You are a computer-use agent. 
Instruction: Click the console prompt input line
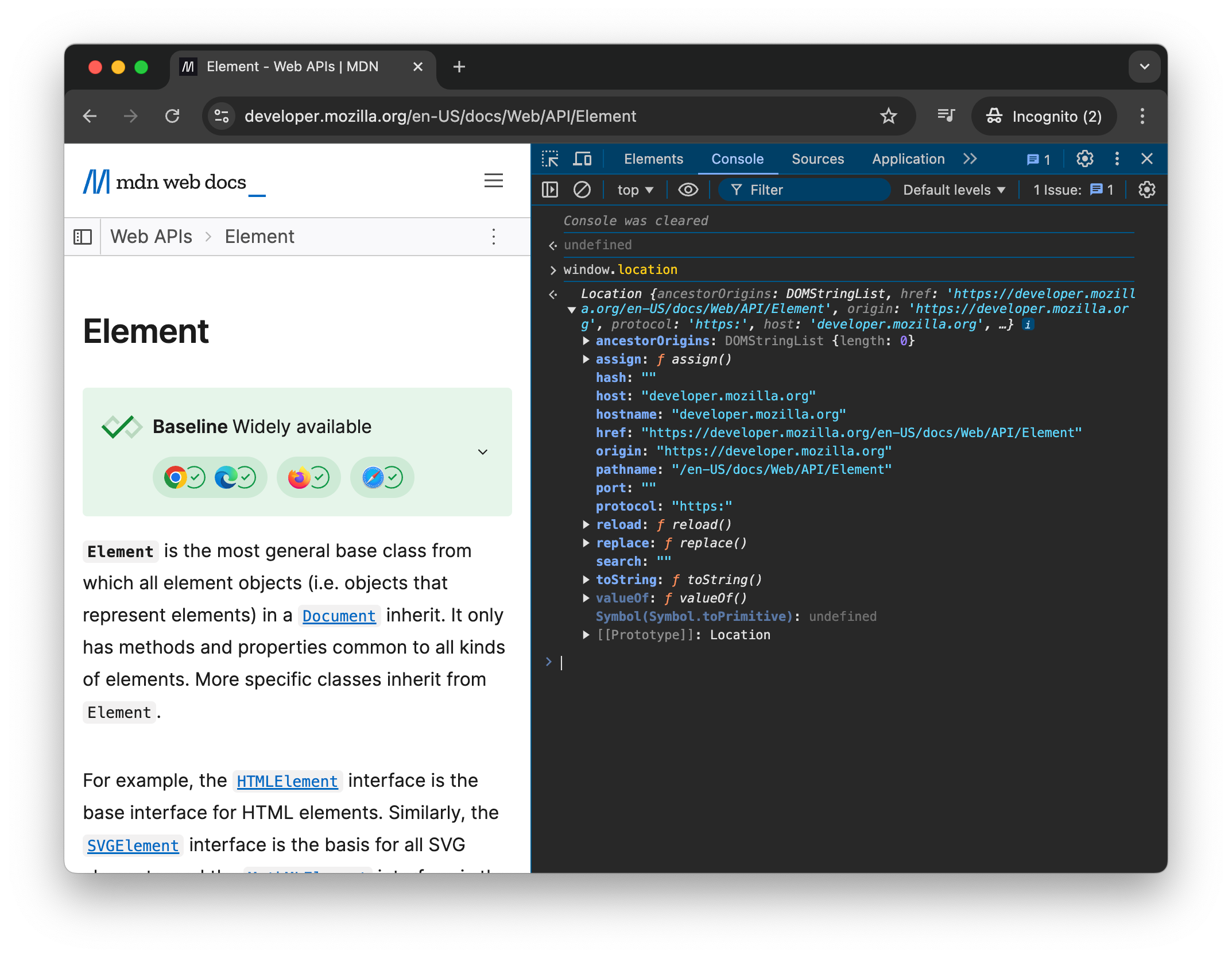click(x=850, y=663)
